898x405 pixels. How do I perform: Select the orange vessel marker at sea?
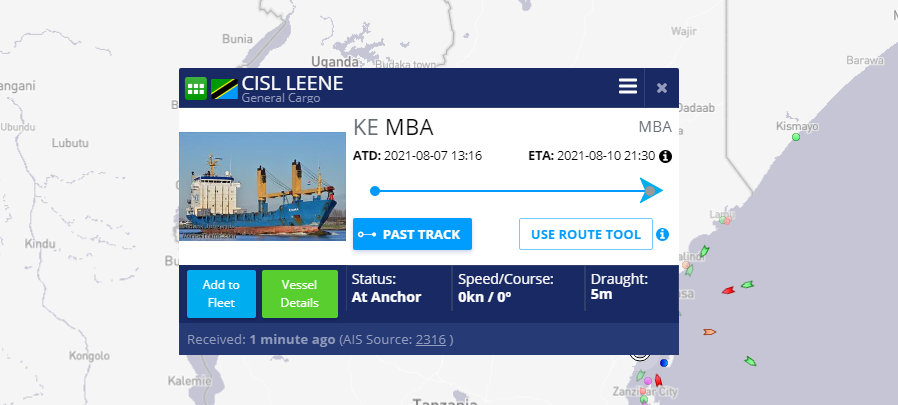pos(709,331)
